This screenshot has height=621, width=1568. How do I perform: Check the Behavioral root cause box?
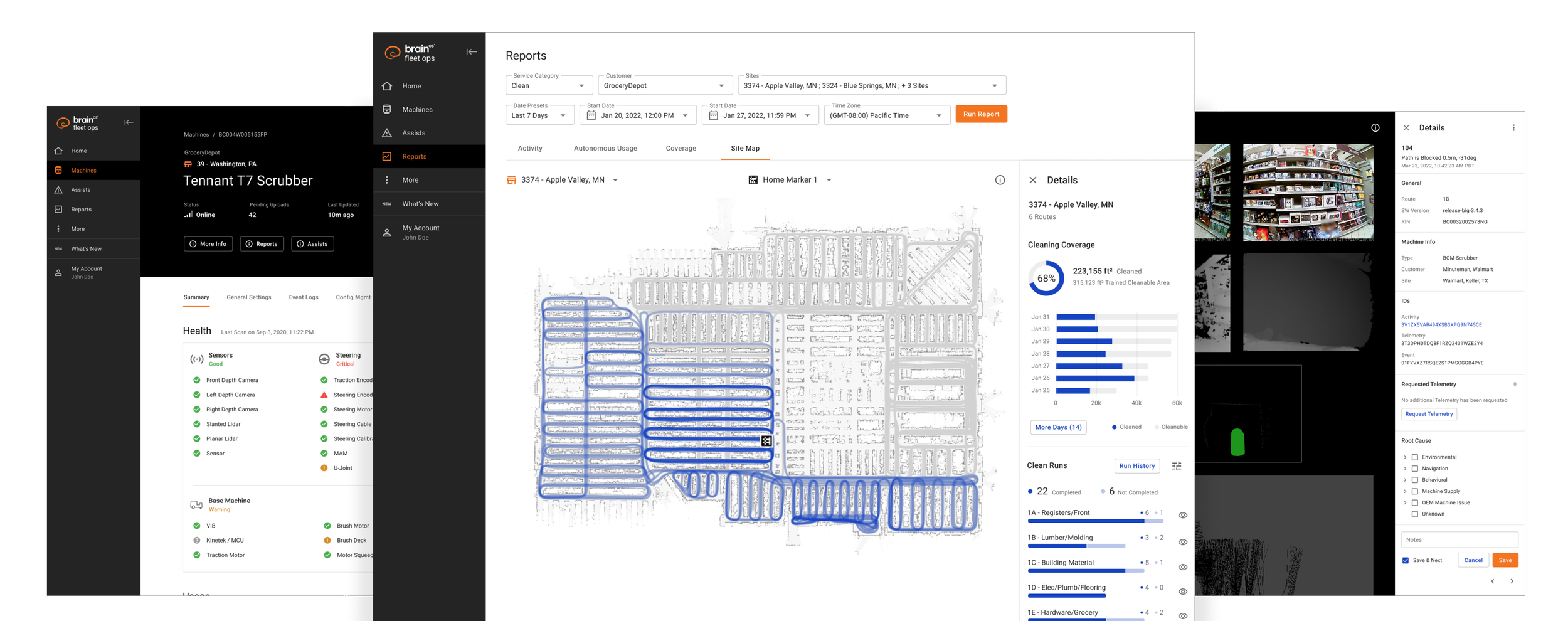click(1415, 480)
